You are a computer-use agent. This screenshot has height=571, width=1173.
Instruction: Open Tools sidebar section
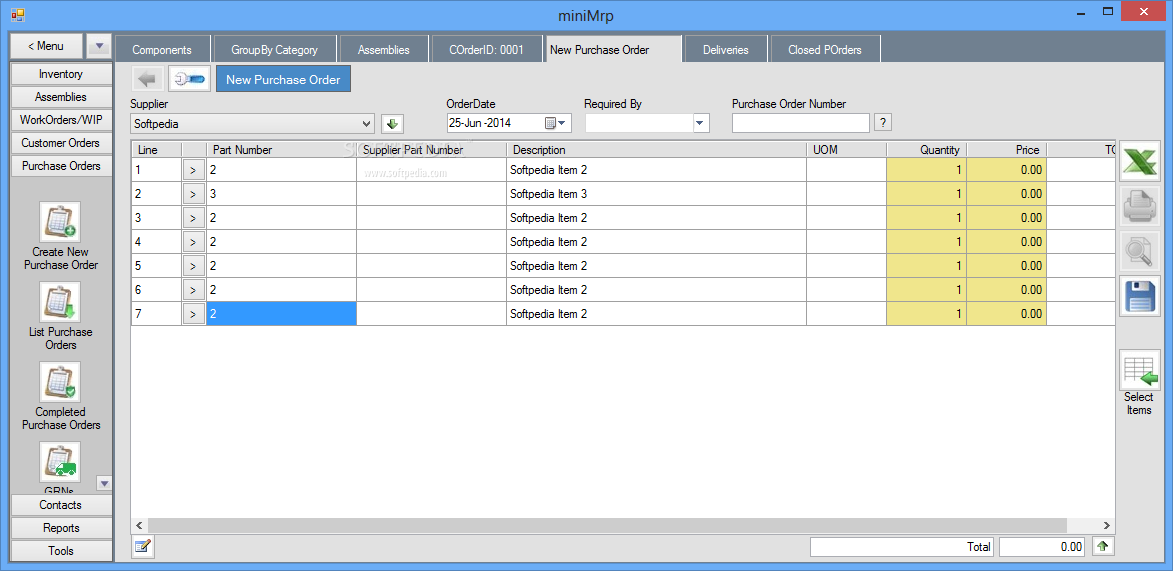tap(61, 551)
